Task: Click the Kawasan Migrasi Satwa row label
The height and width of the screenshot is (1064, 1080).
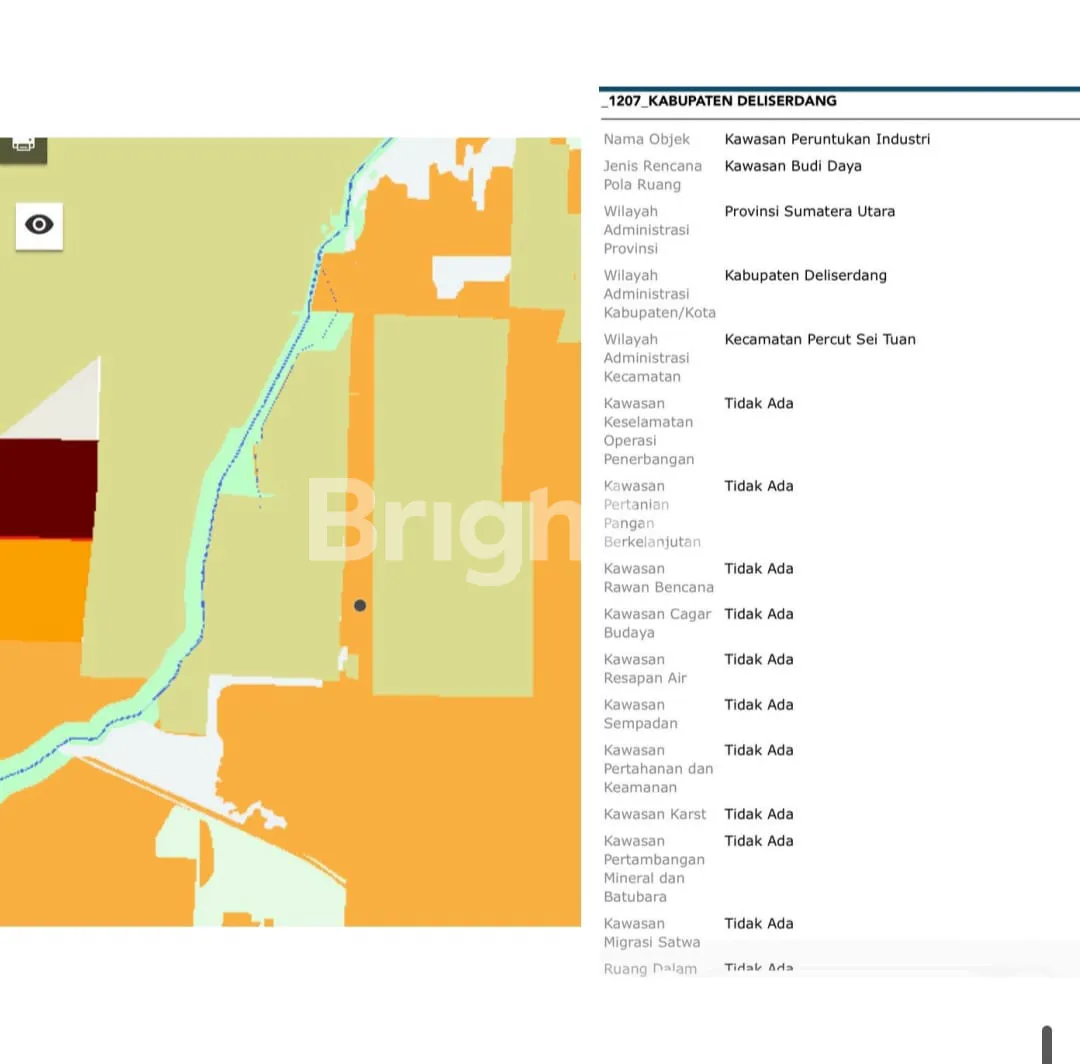Action: (651, 932)
